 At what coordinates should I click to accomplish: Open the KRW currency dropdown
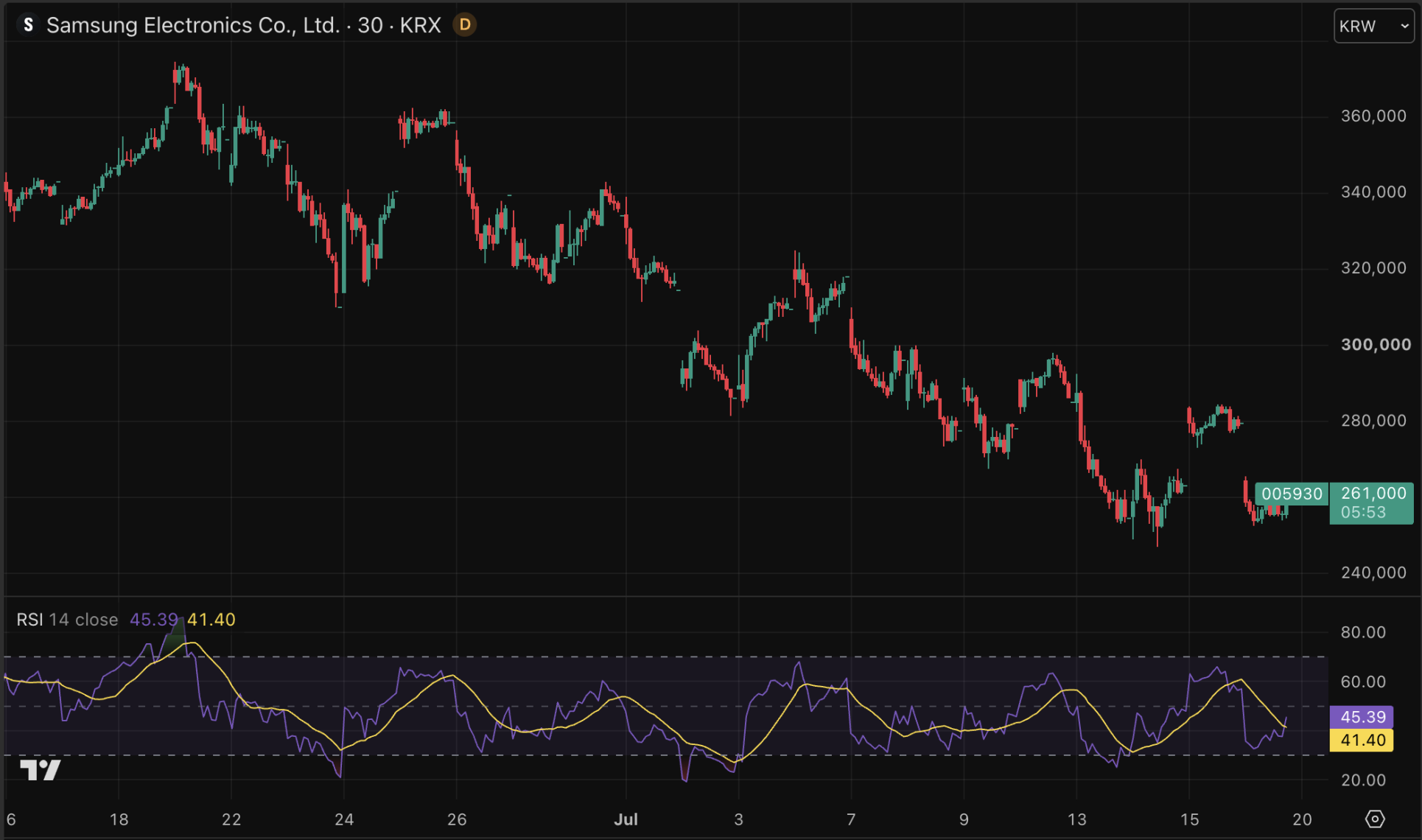click(x=1374, y=27)
